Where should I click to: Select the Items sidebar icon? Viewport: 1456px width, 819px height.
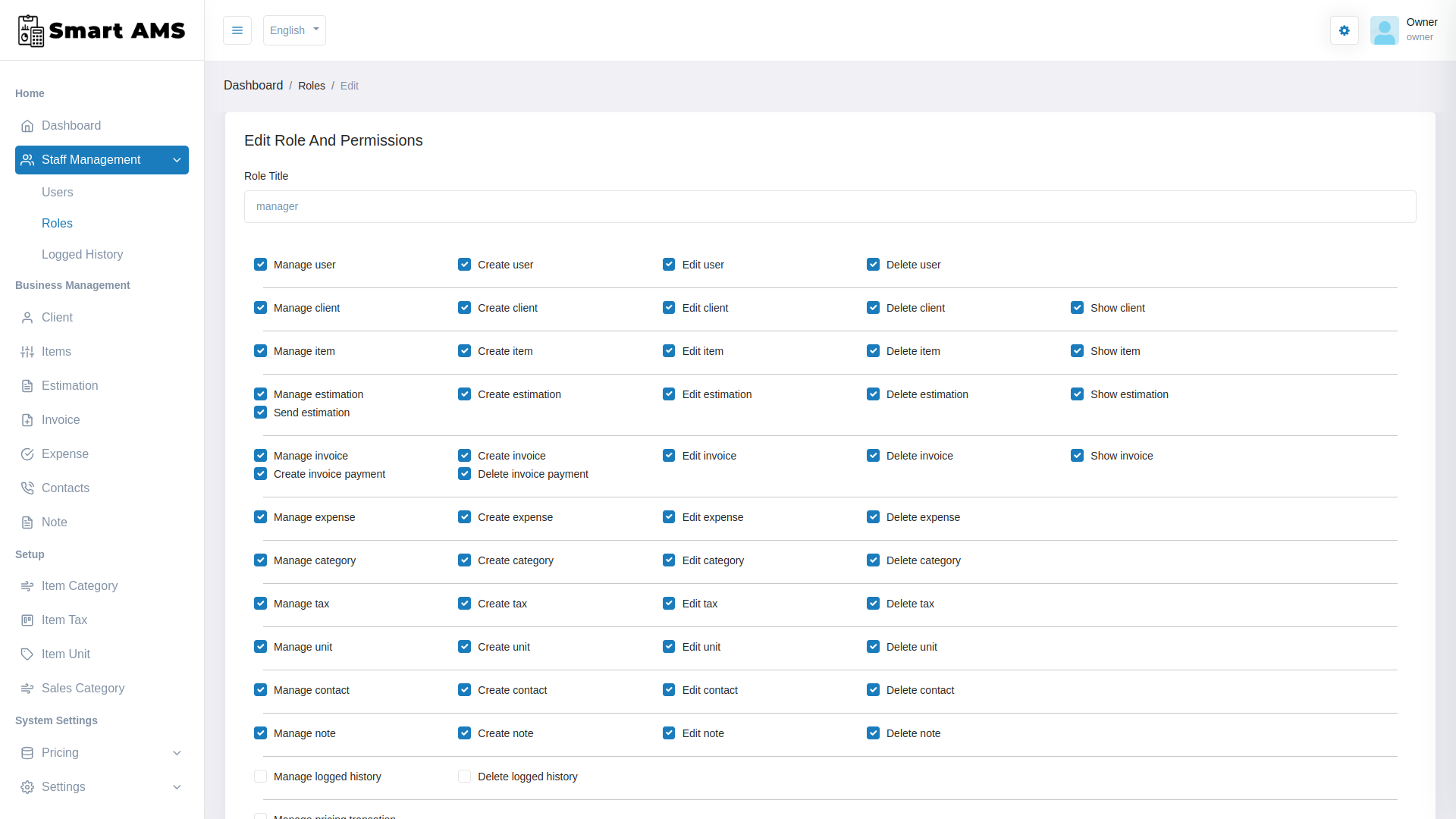[27, 351]
